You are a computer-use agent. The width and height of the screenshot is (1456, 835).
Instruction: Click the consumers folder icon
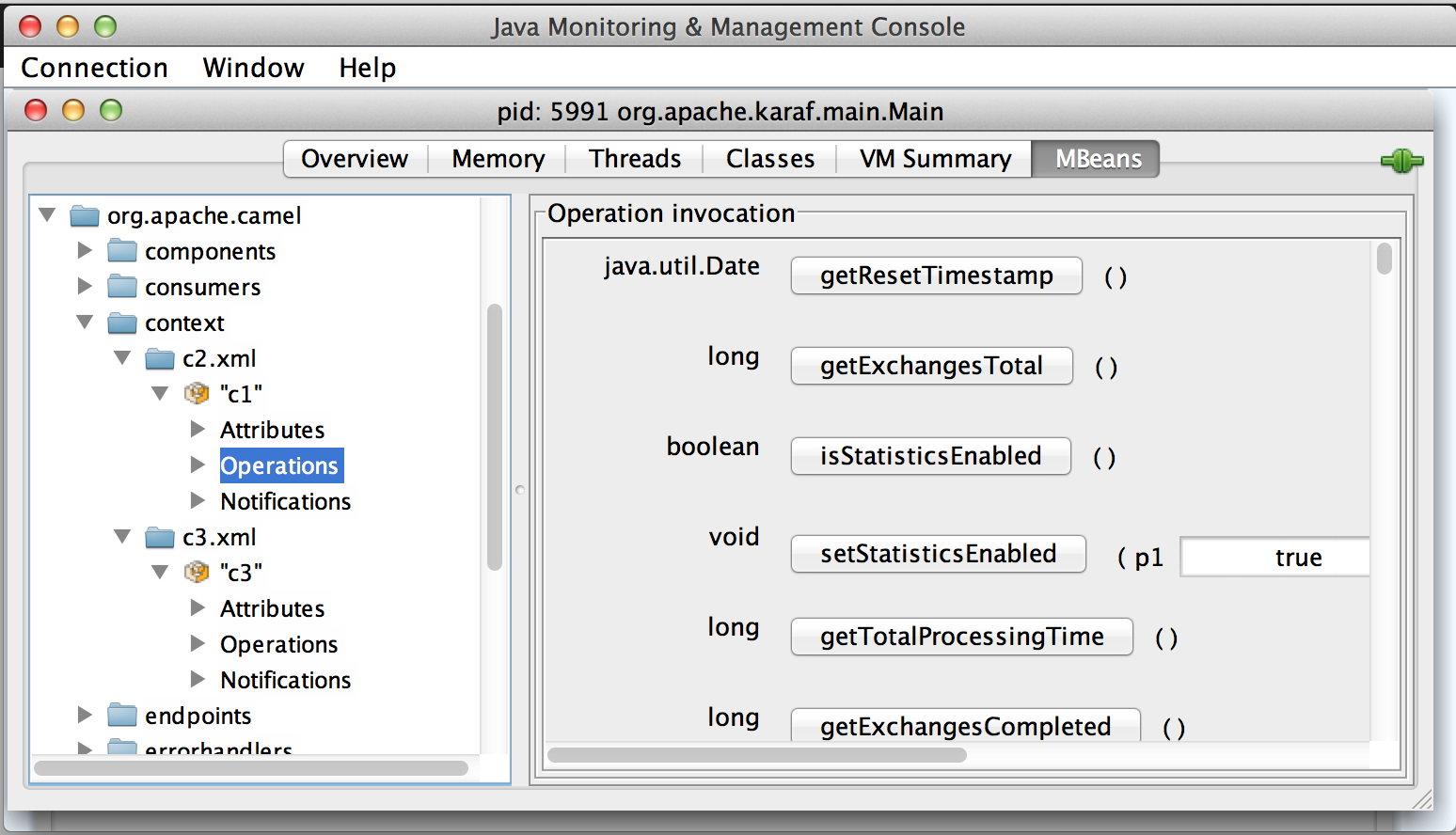[x=122, y=287]
